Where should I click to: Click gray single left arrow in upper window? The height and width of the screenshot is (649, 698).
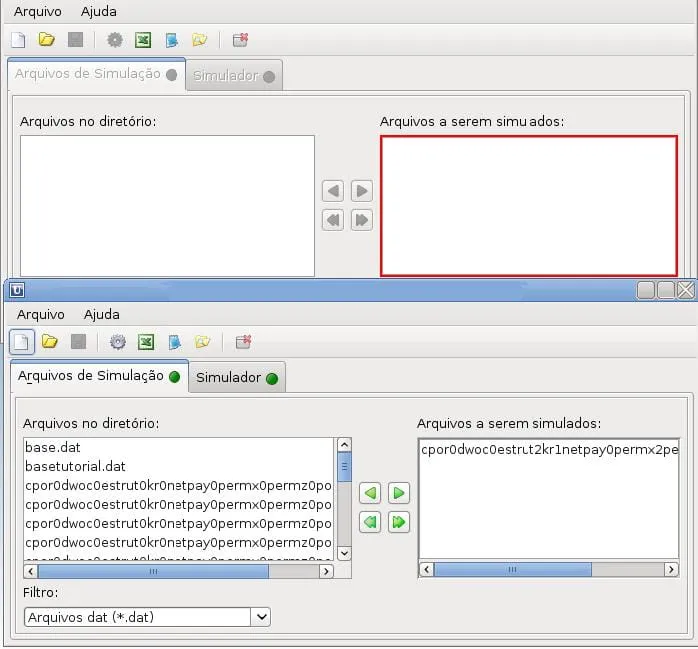tap(333, 191)
